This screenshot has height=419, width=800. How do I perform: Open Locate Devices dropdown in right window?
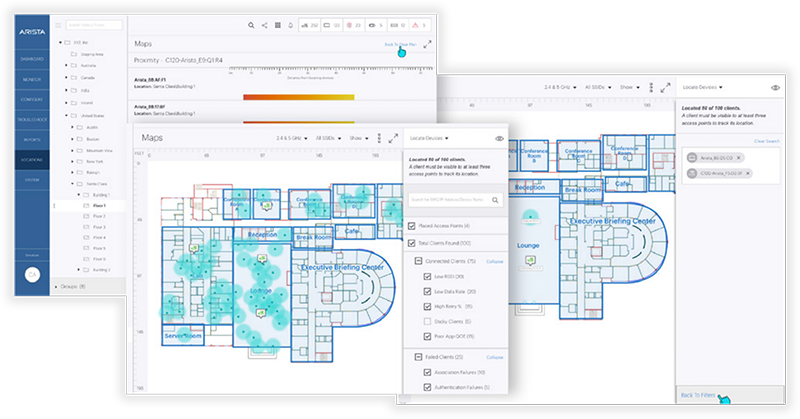pos(703,87)
